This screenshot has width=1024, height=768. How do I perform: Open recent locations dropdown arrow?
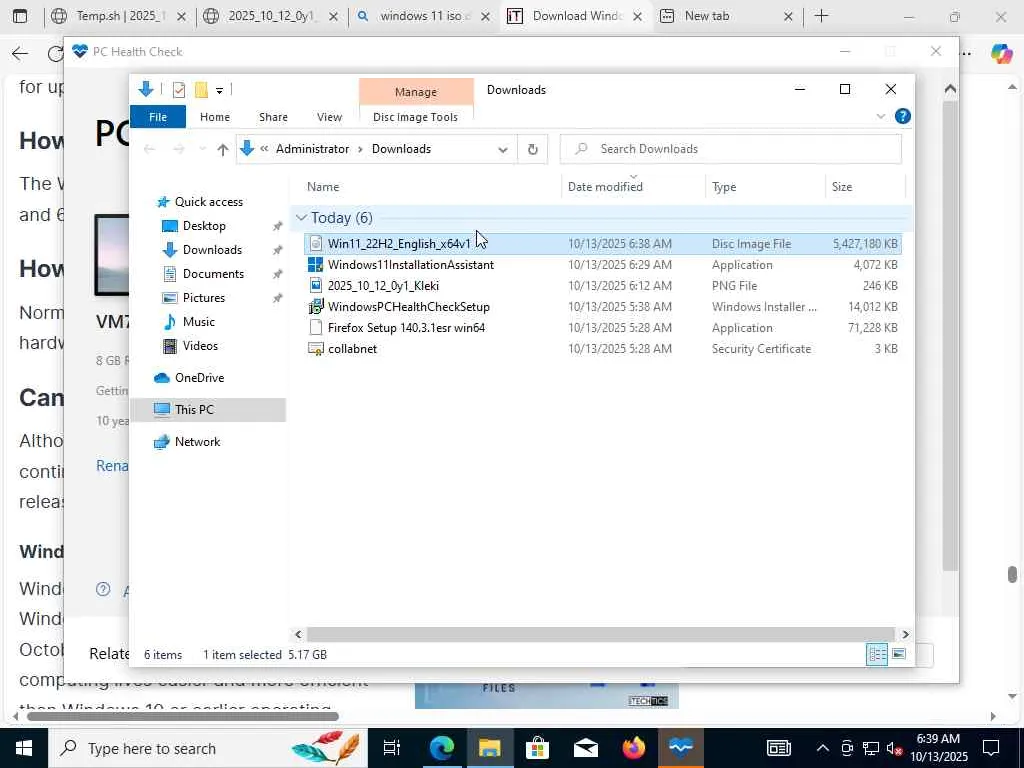tap(202, 150)
